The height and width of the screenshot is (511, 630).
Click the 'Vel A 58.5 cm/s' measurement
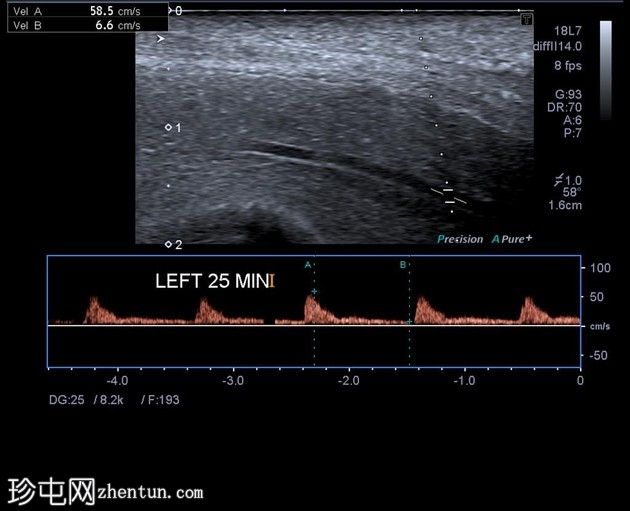[x=77, y=11]
